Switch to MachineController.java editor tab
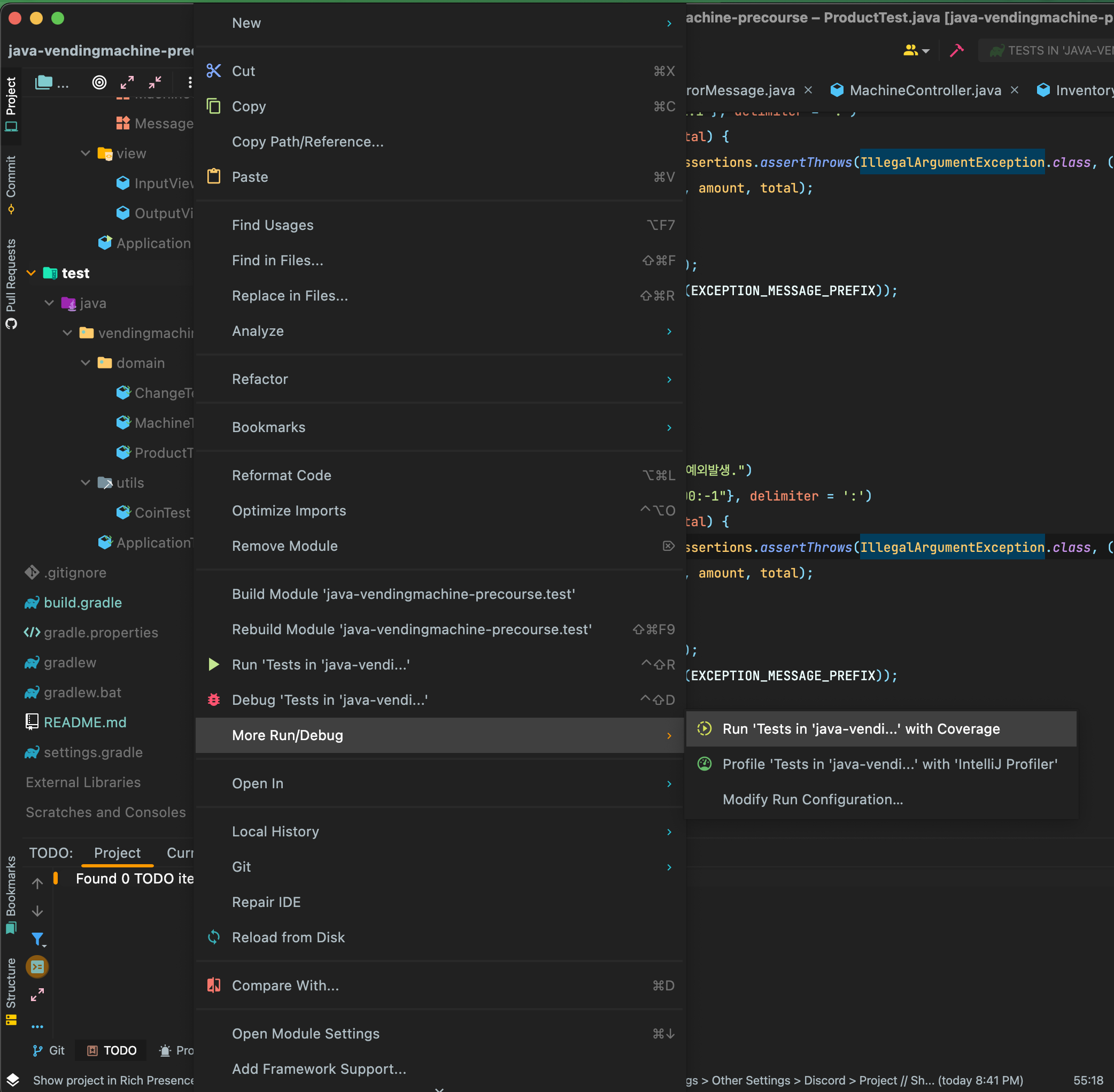The width and height of the screenshot is (1114, 1092). 924,90
